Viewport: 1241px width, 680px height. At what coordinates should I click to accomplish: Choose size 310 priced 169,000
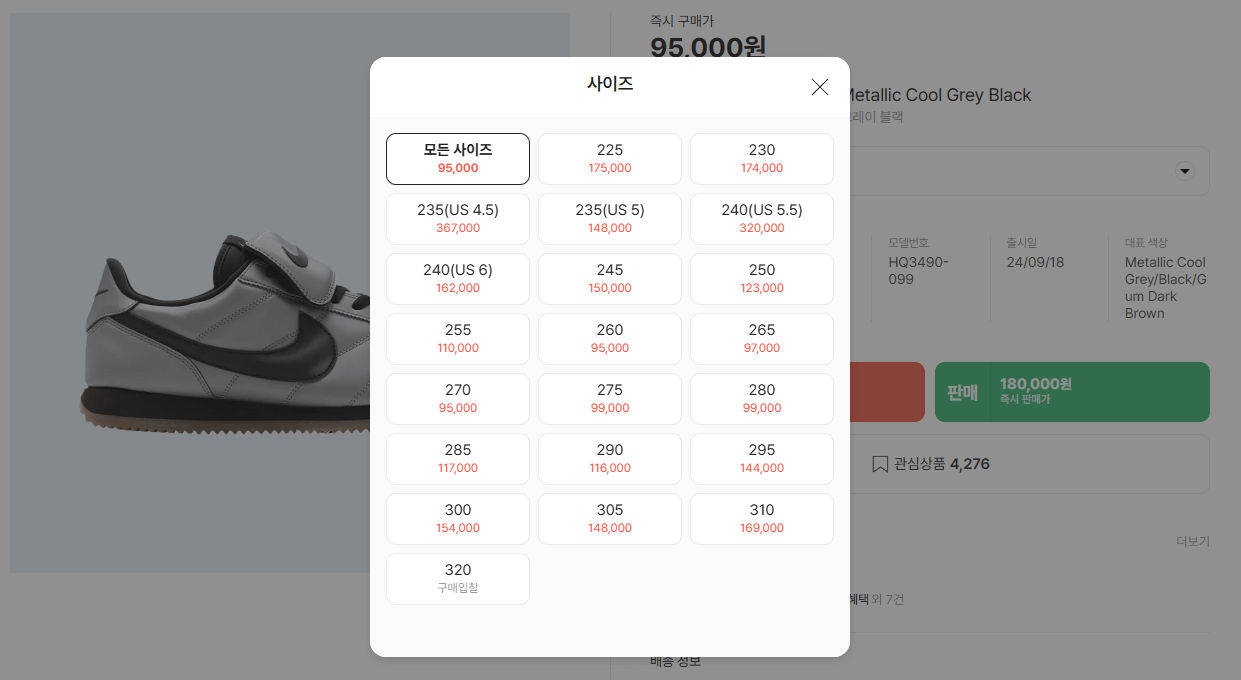(762, 519)
